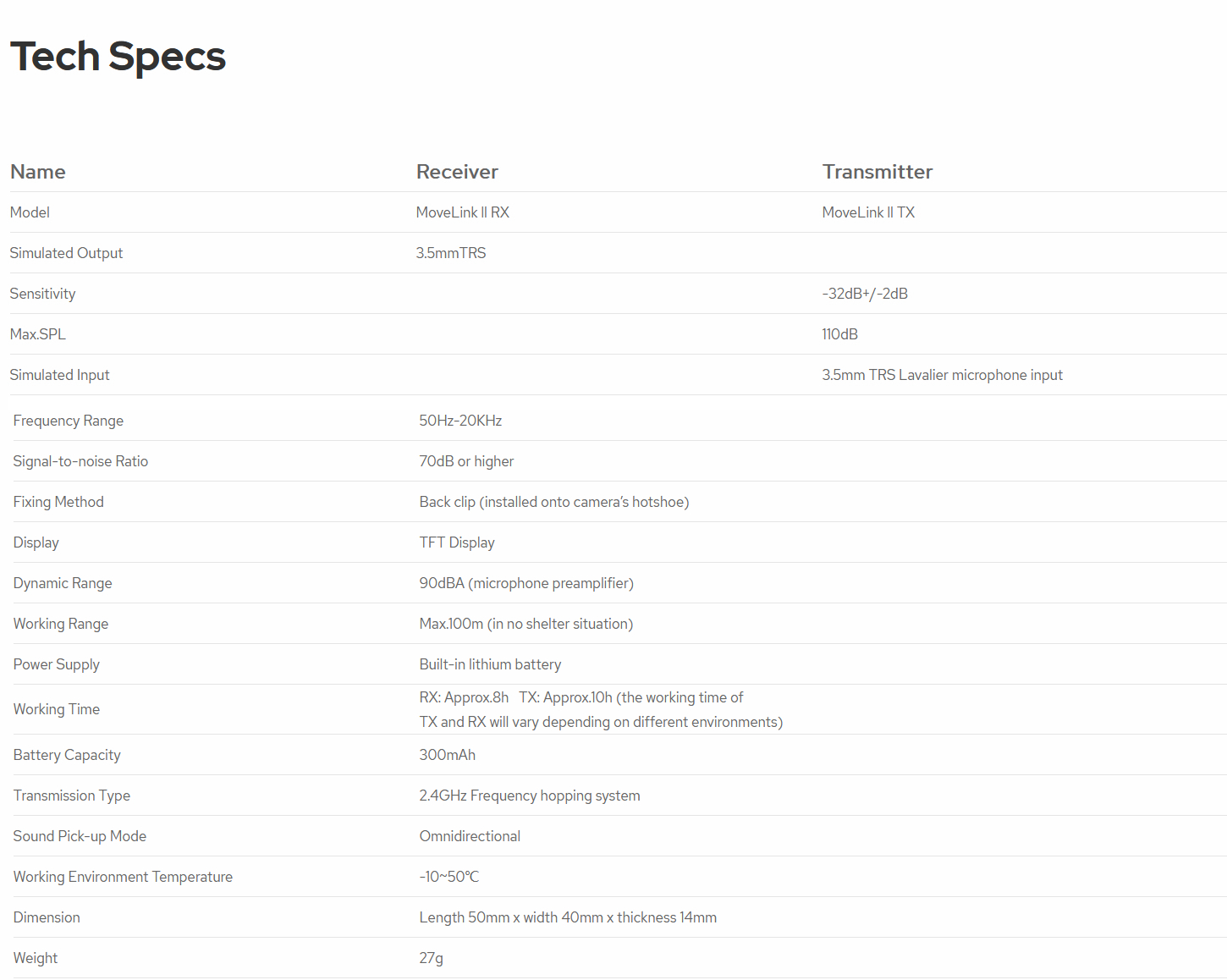The height and width of the screenshot is (980, 1227).
Task: Select the MoveLink II RX model text
Action: (x=462, y=212)
